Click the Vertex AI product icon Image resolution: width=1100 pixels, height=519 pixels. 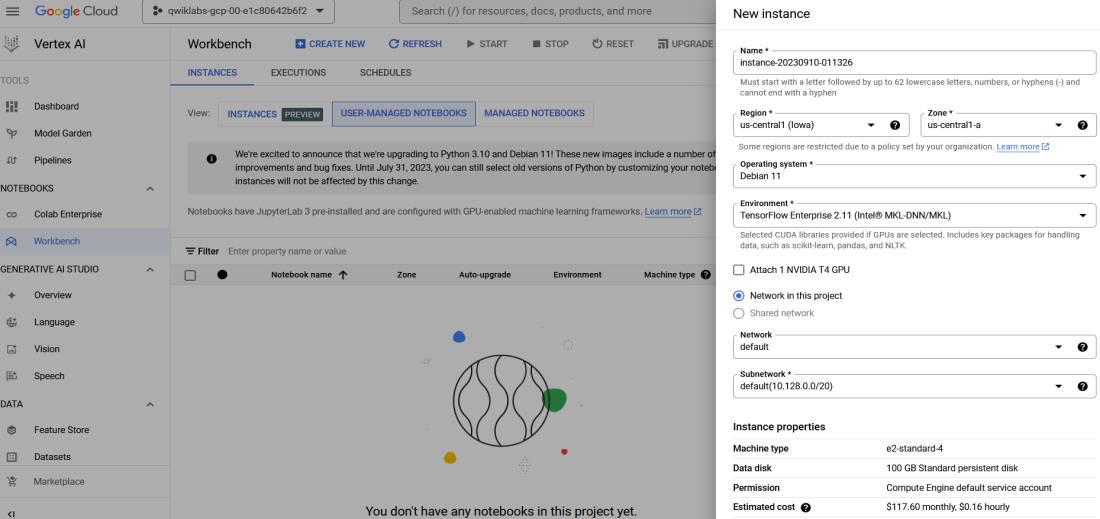tap(11, 44)
